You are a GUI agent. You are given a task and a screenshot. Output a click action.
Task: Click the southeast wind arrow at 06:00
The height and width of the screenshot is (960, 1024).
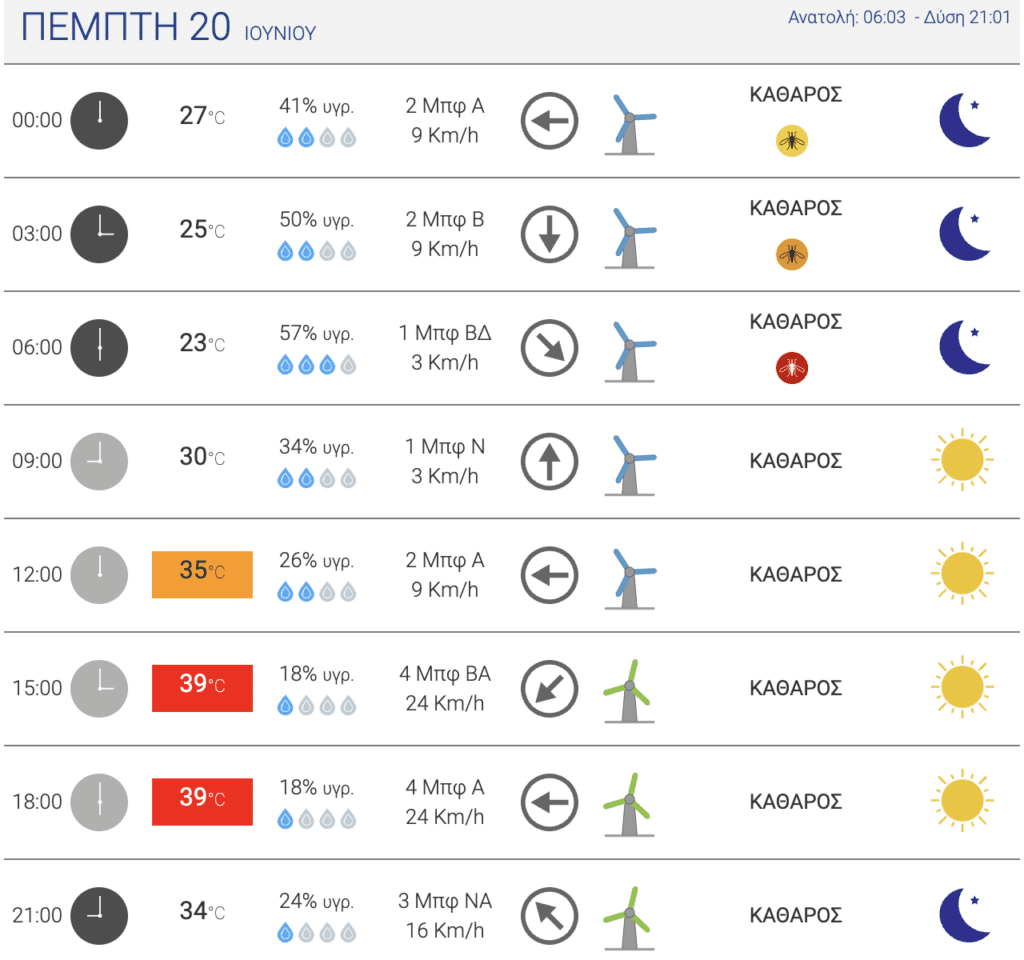[549, 347]
